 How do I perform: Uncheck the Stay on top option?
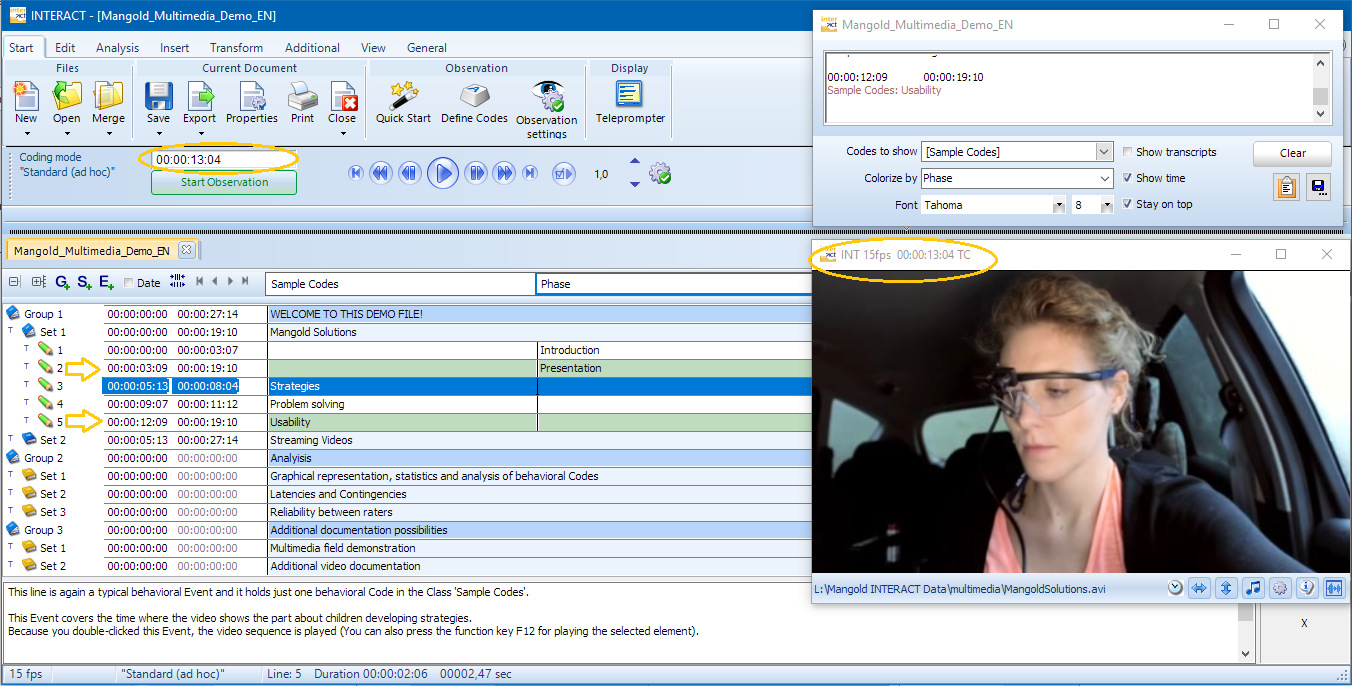[1128, 204]
